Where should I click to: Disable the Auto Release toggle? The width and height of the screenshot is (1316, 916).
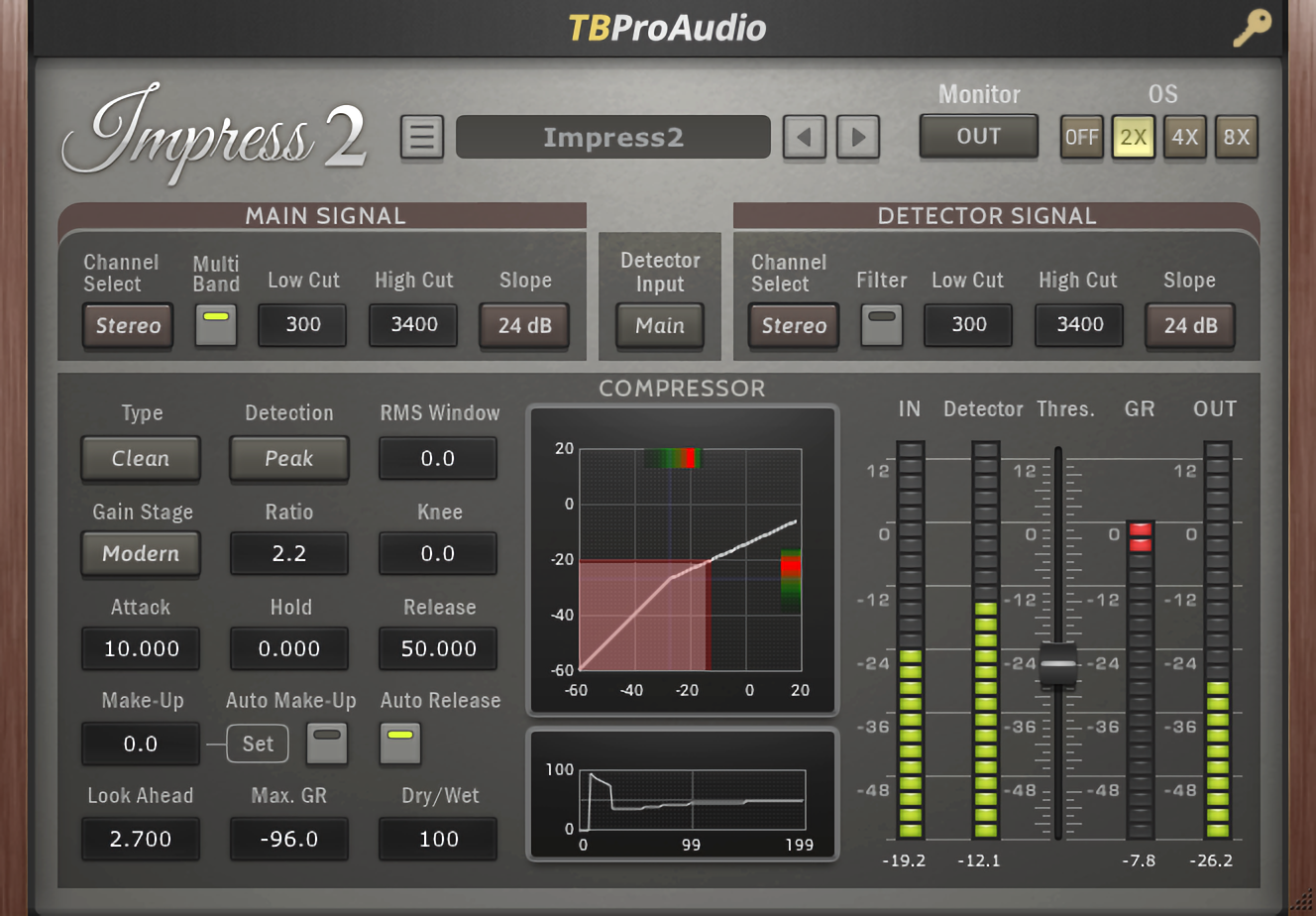(400, 743)
